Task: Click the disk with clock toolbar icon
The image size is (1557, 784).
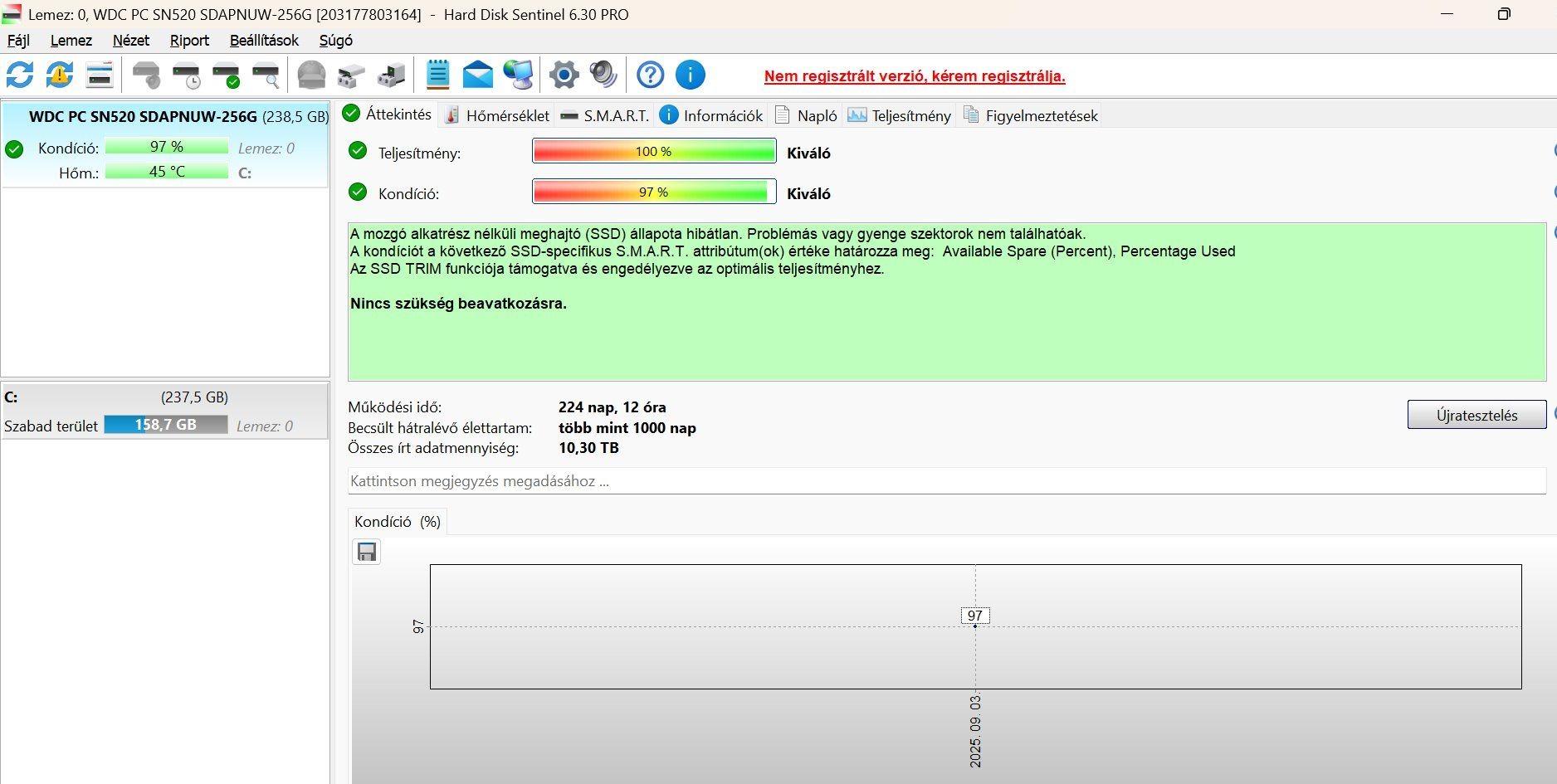Action: tap(187, 75)
